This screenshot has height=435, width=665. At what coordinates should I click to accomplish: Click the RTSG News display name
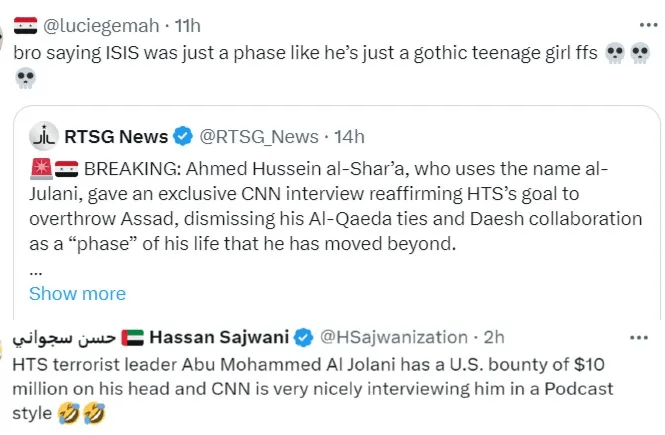[x=117, y=136]
